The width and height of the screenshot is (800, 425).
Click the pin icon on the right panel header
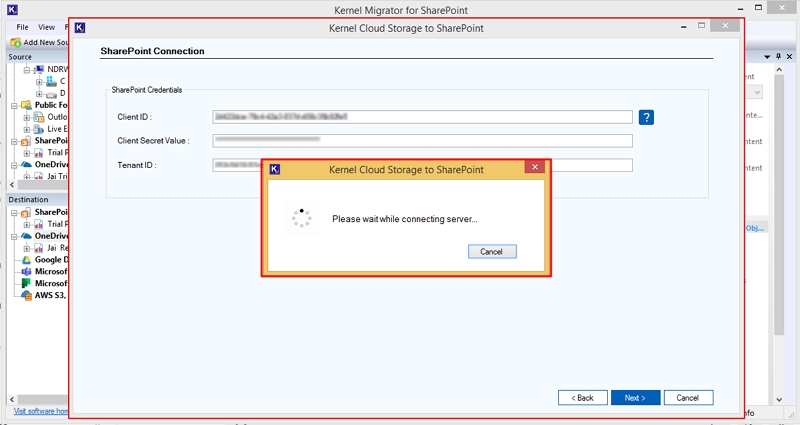tap(779, 57)
